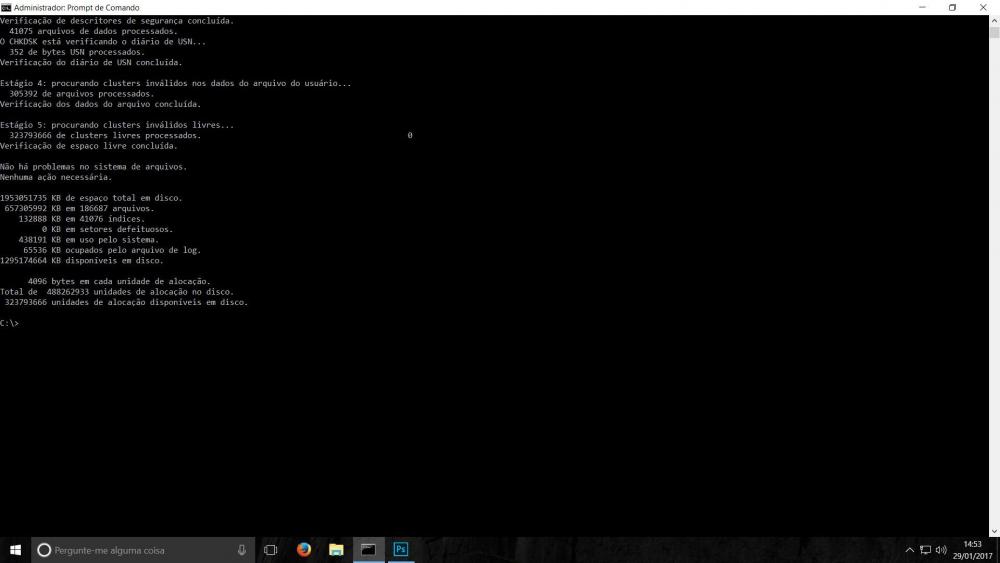Click 'Total de 488262933 unidades' line
The width and height of the screenshot is (1000, 563).
117,291
